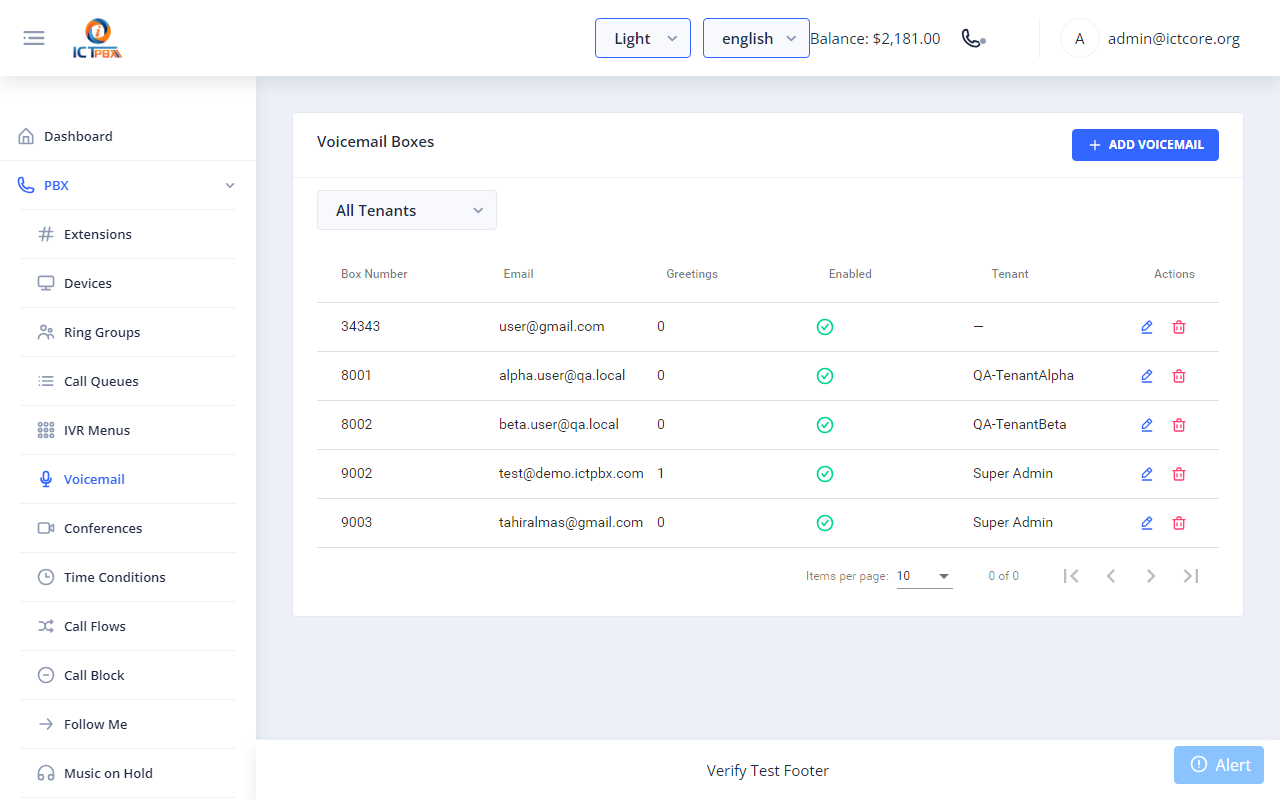This screenshot has height=800, width=1280.
Task: Click enabled checkmark for box 8001
Action: tap(825, 376)
